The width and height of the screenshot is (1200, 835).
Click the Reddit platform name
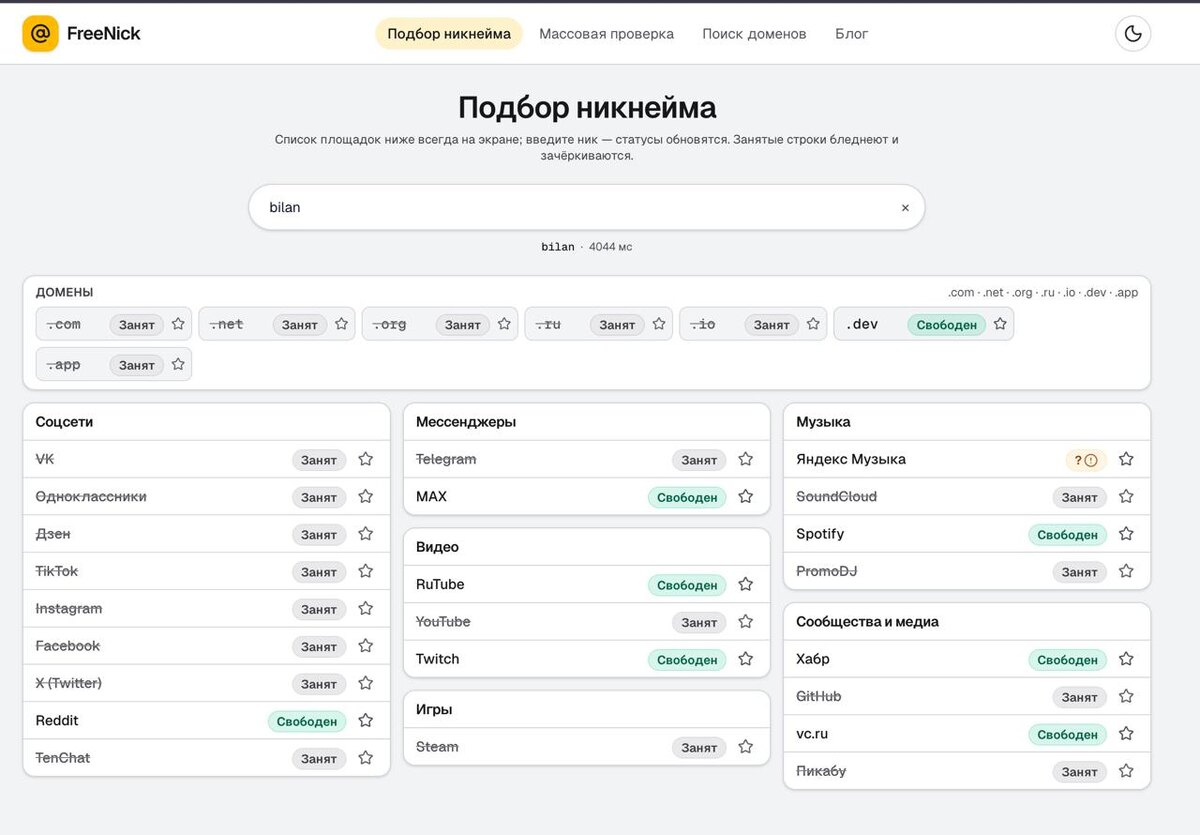[57, 721]
